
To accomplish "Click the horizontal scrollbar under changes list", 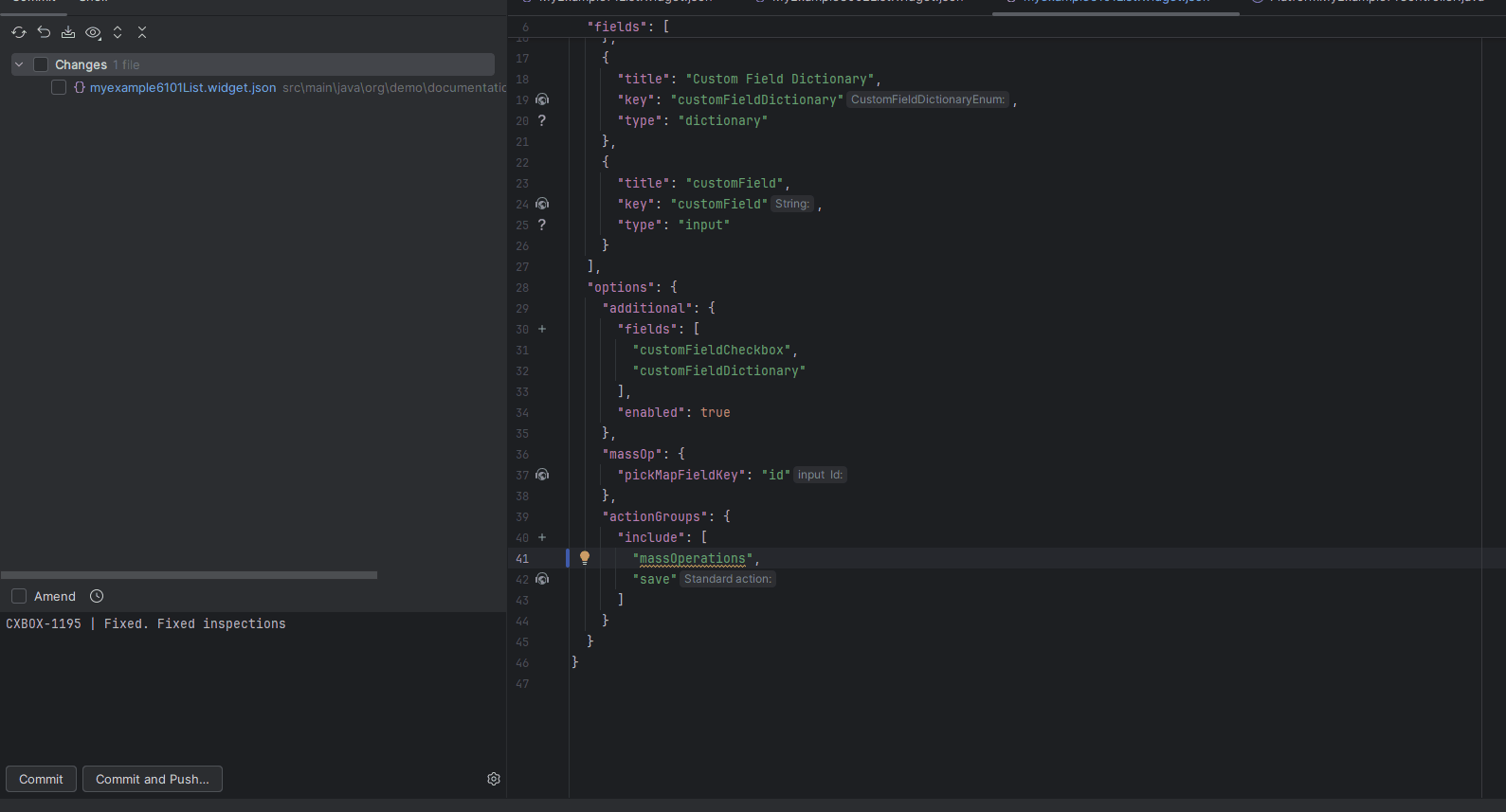I will click(x=189, y=575).
